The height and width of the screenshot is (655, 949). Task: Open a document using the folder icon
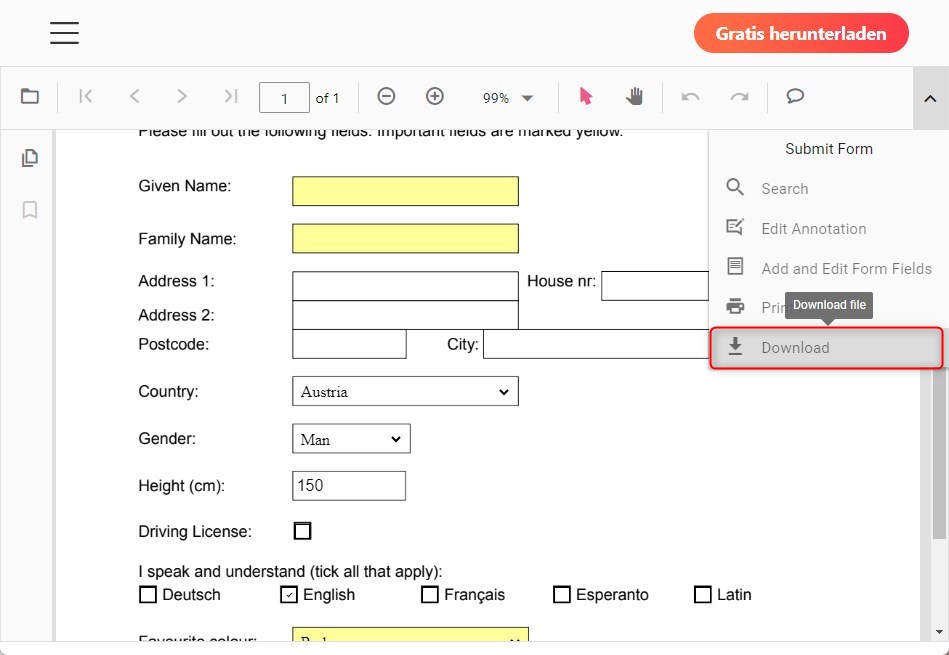29,96
